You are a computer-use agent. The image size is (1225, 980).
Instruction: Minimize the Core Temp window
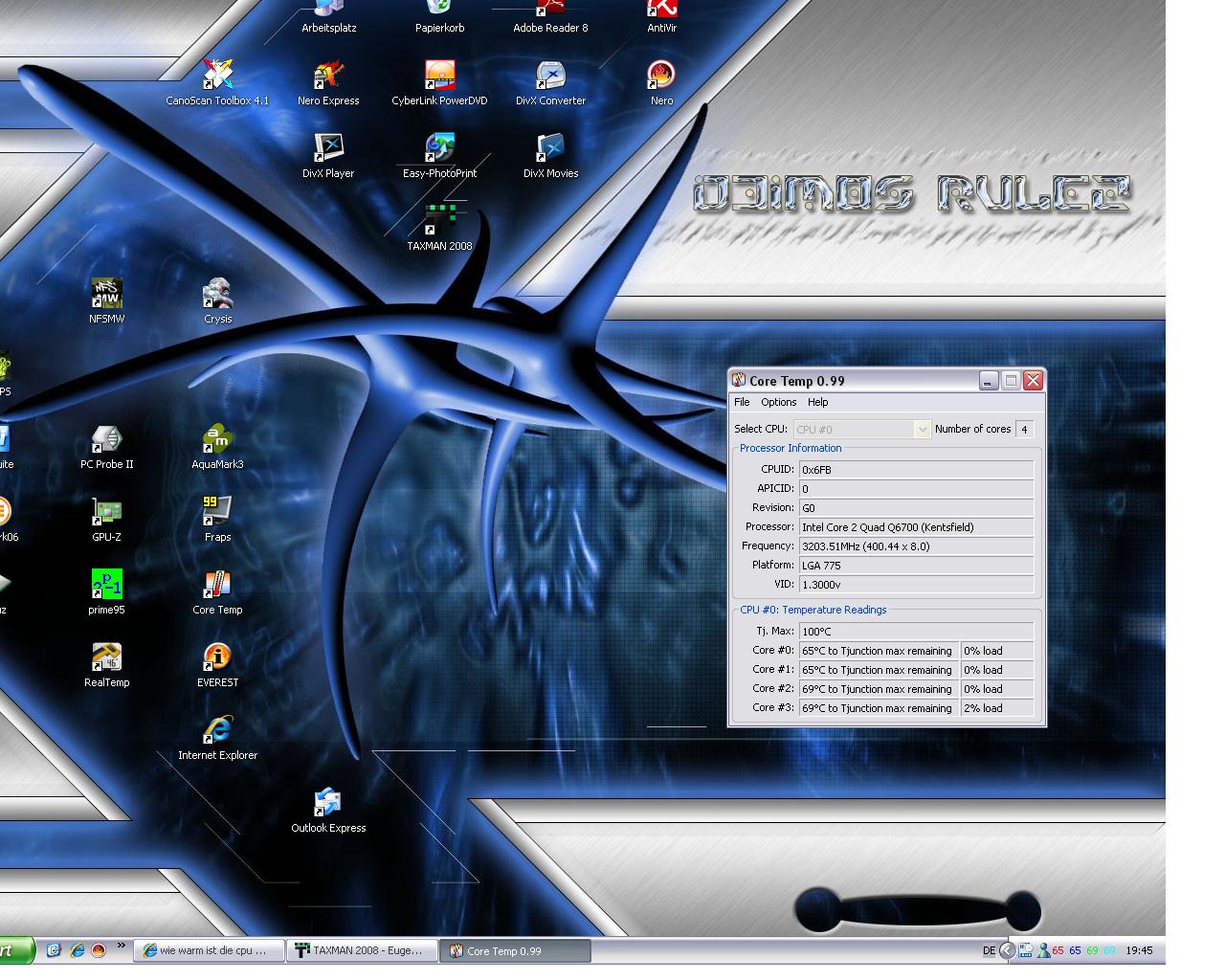[x=989, y=381]
